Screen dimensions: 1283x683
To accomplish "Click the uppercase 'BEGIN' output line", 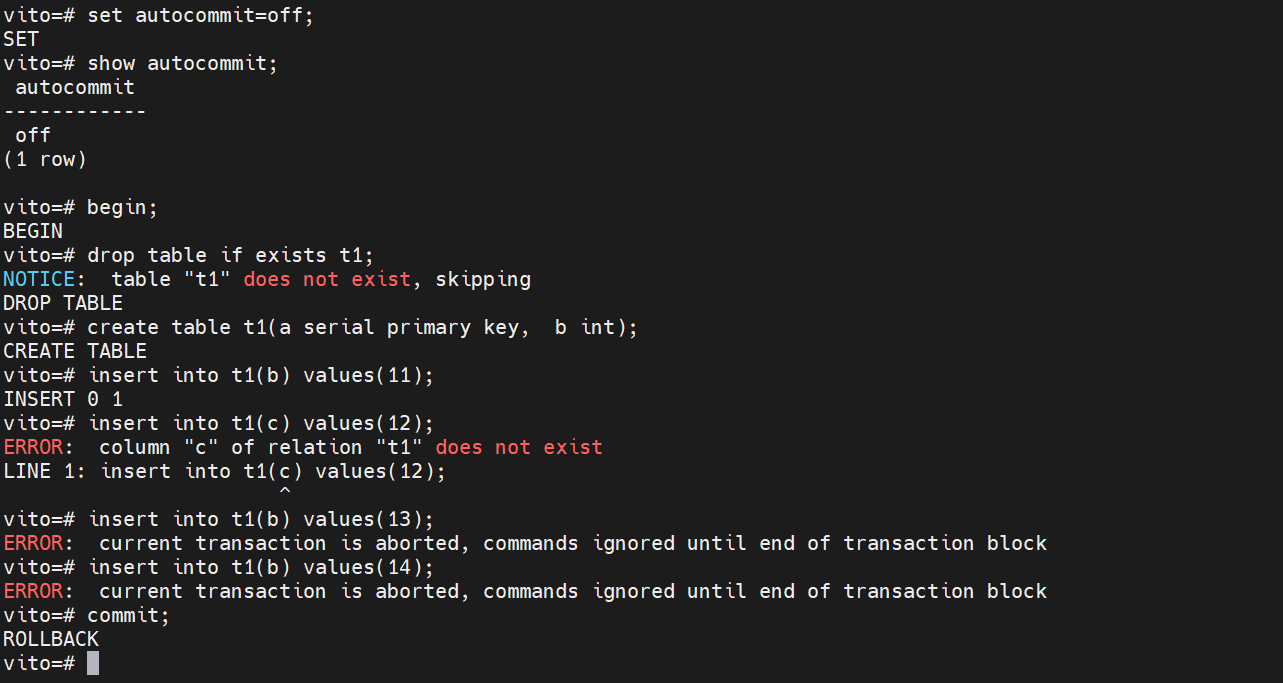I will point(33,231).
